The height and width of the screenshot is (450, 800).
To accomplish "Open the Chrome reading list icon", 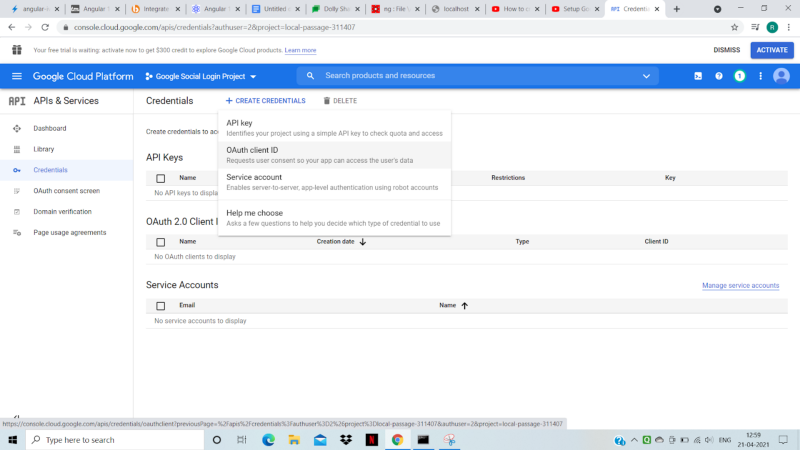I will click(755, 28).
